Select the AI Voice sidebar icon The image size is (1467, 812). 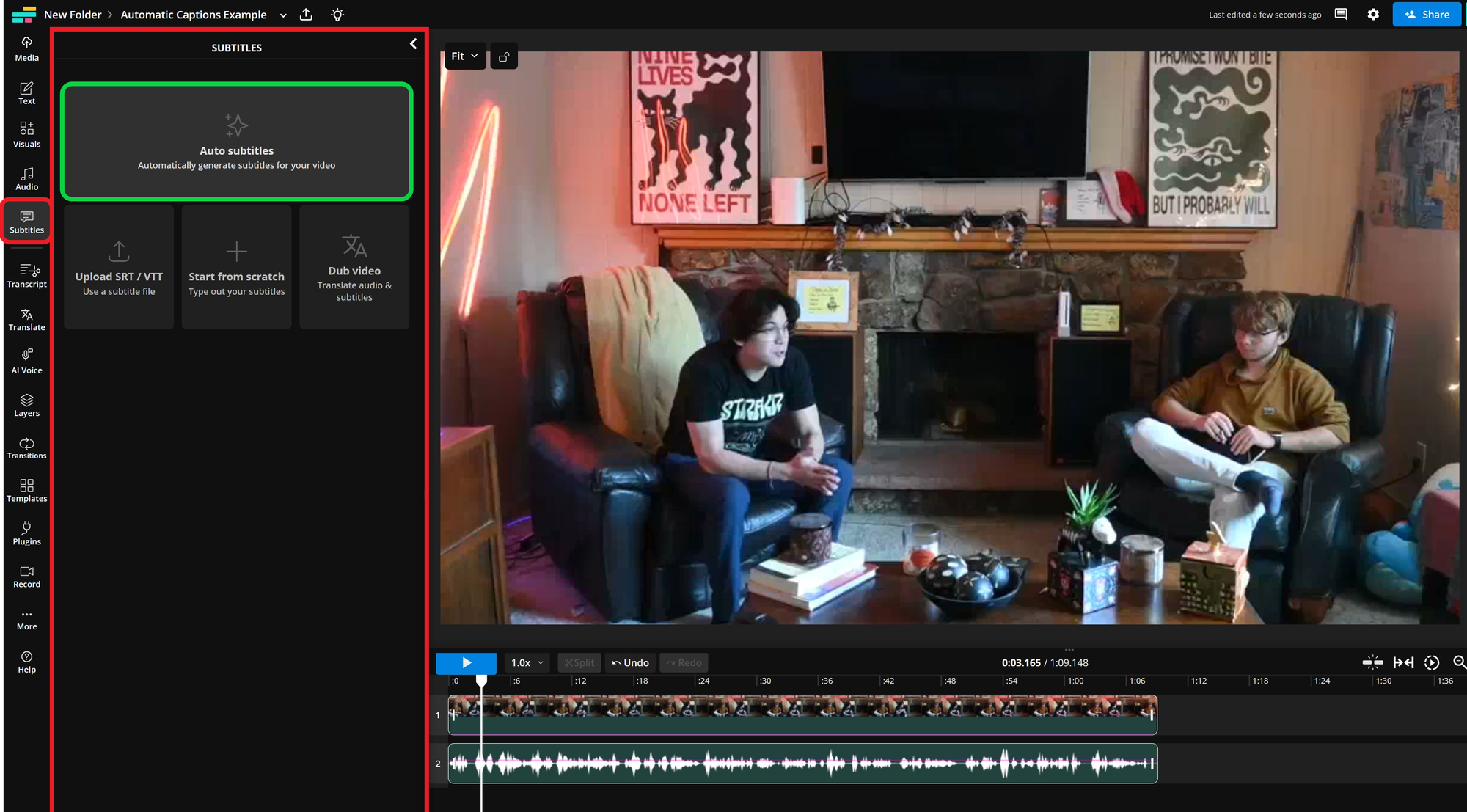[x=26, y=362]
